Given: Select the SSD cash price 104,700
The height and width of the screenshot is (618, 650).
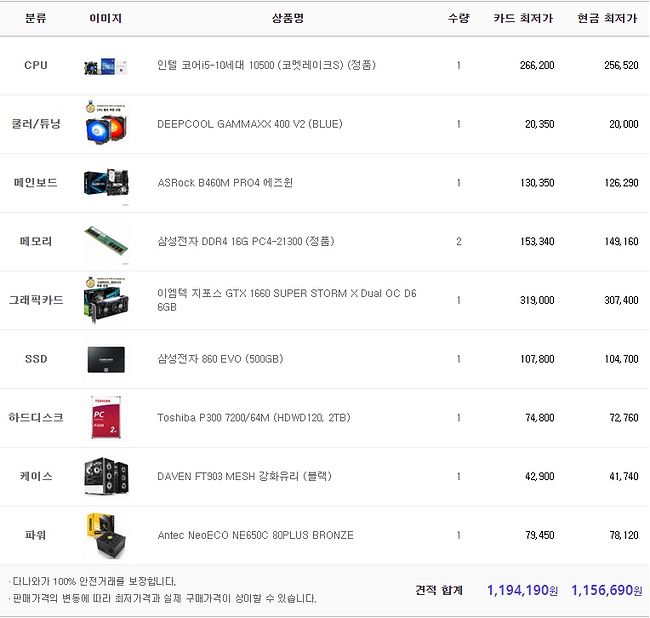Looking at the screenshot, I should 621,359.
